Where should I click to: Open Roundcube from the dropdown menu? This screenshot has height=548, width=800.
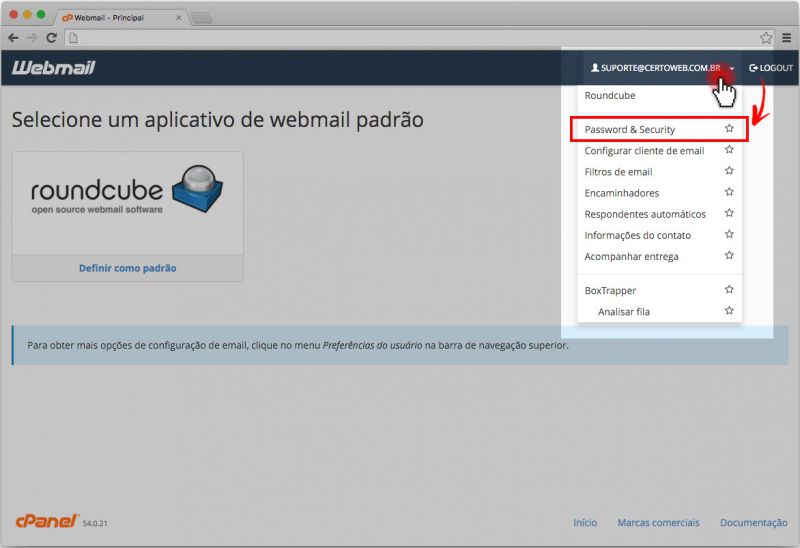[x=610, y=95]
